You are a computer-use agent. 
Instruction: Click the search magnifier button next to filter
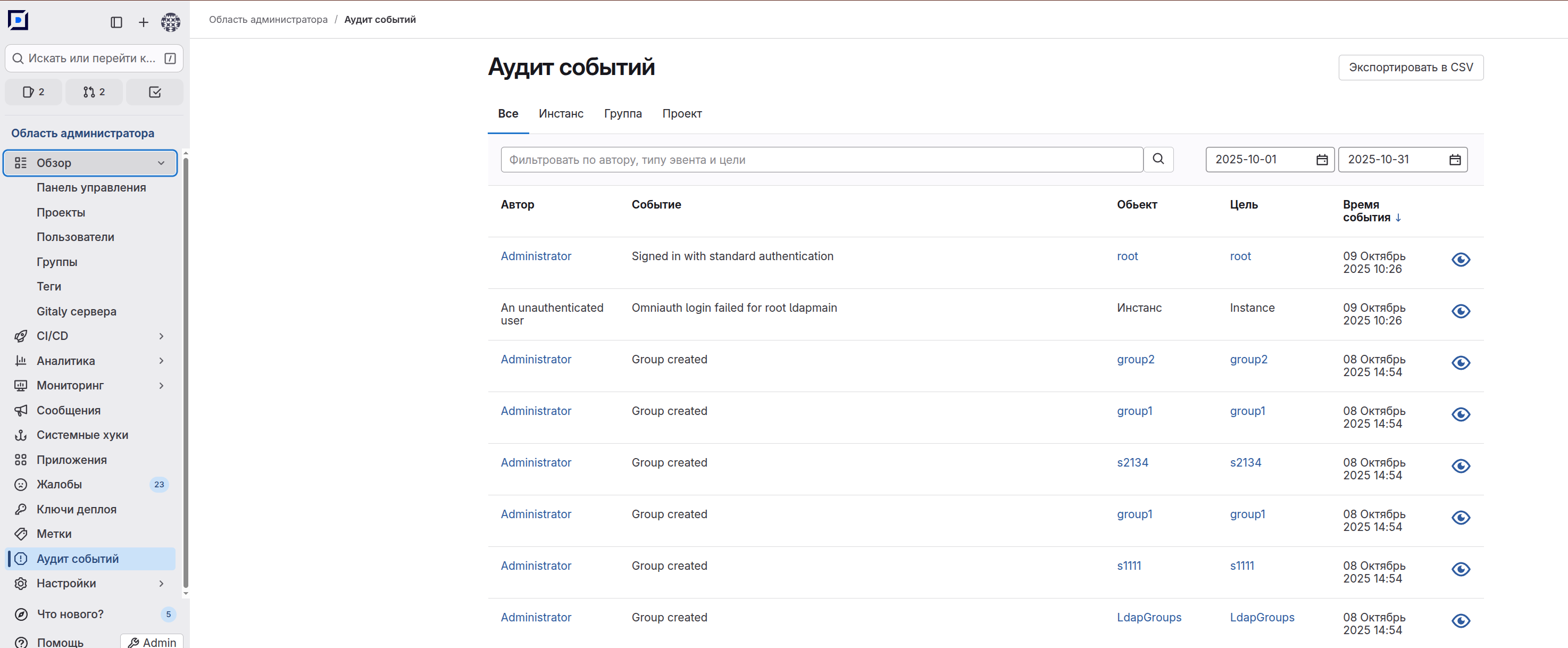pyautogui.click(x=1158, y=160)
